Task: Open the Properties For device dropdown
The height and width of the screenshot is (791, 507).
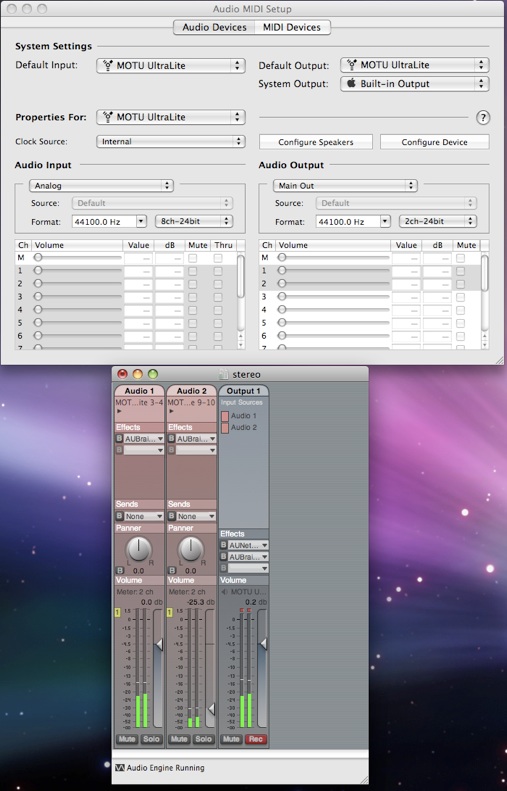Action: click(x=171, y=117)
